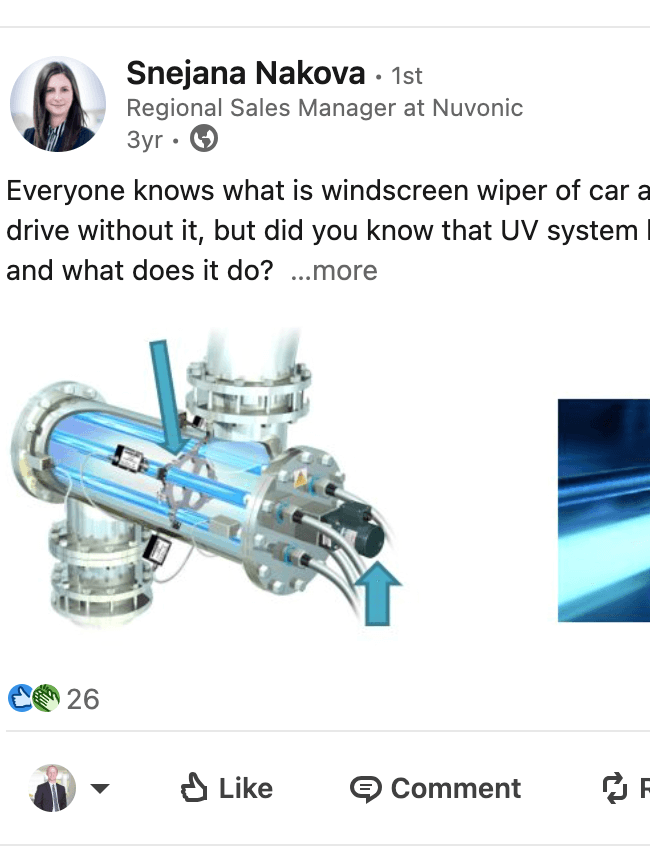Click the globe public visibility icon
Screen dimensions: 650x866
[x=204, y=139]
